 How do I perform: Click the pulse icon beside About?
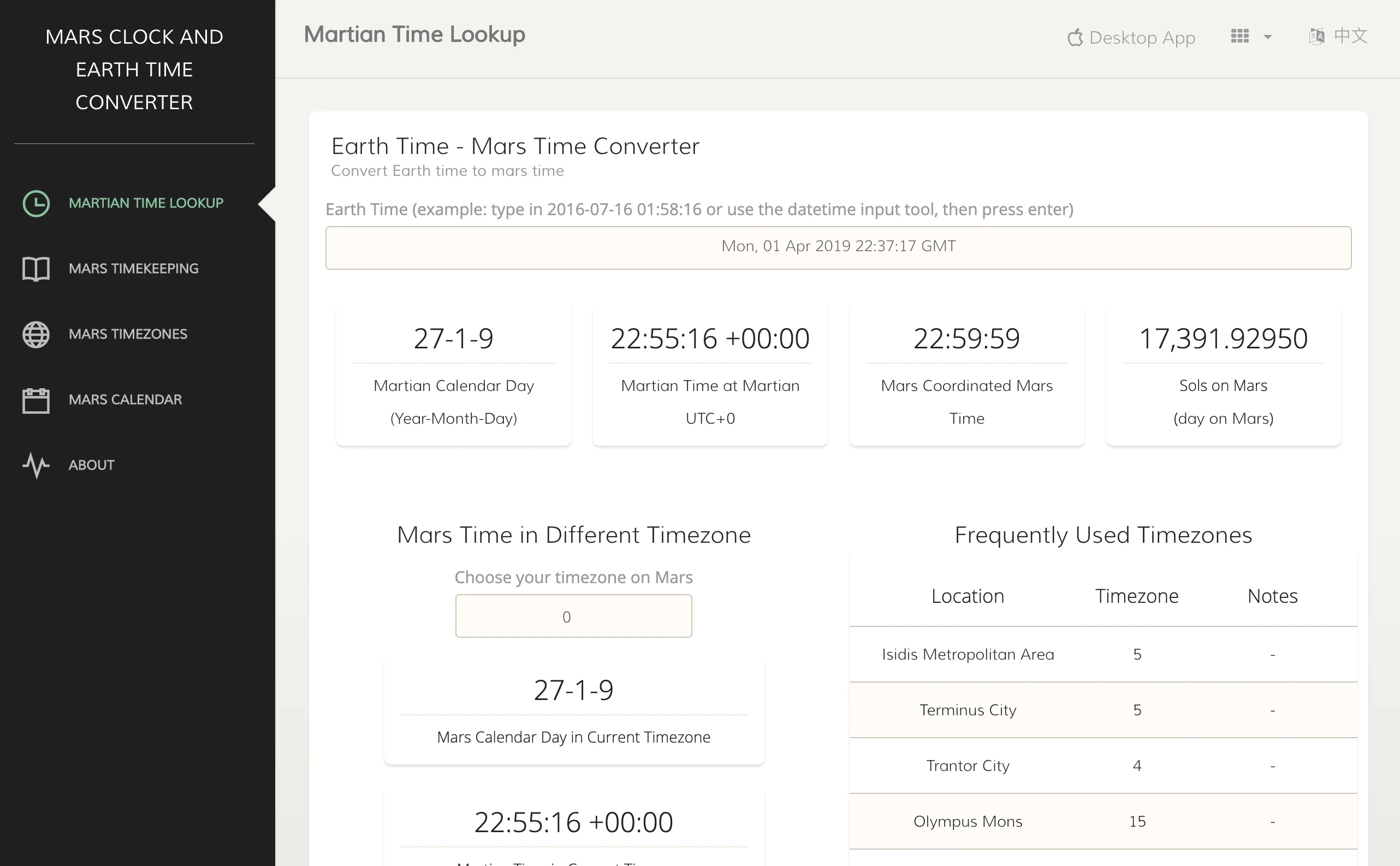pos(36,465)
